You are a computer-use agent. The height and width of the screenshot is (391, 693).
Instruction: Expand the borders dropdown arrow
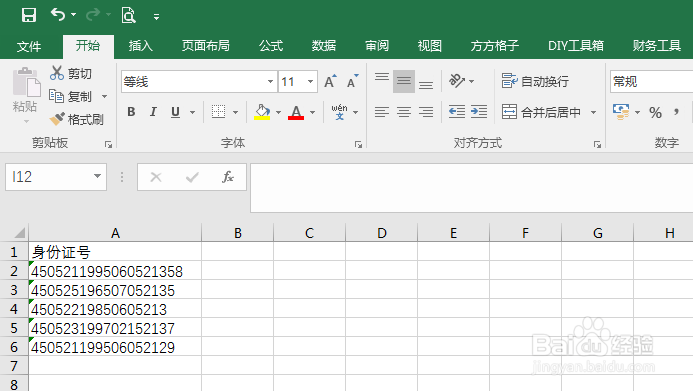click(236, 112)
